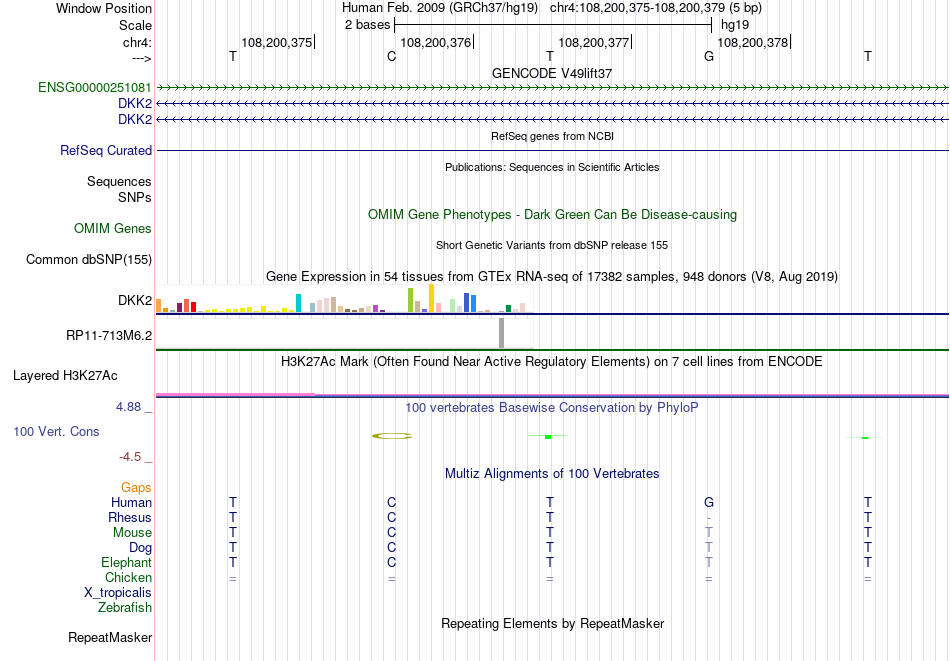The image size is (950, 661).
Task: Select the Mouse species row label
Action: click(132, 533)
